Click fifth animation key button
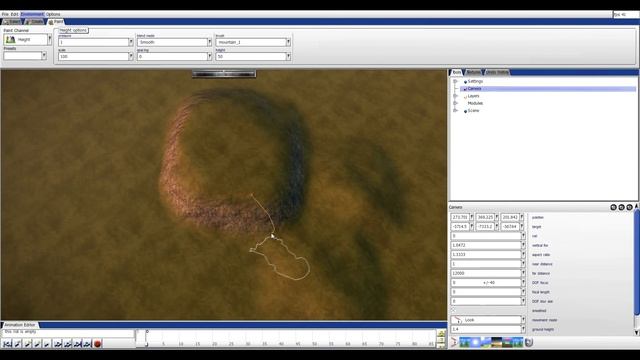Image resolution: width=640 pixels, height=360 pixels. 47,344
